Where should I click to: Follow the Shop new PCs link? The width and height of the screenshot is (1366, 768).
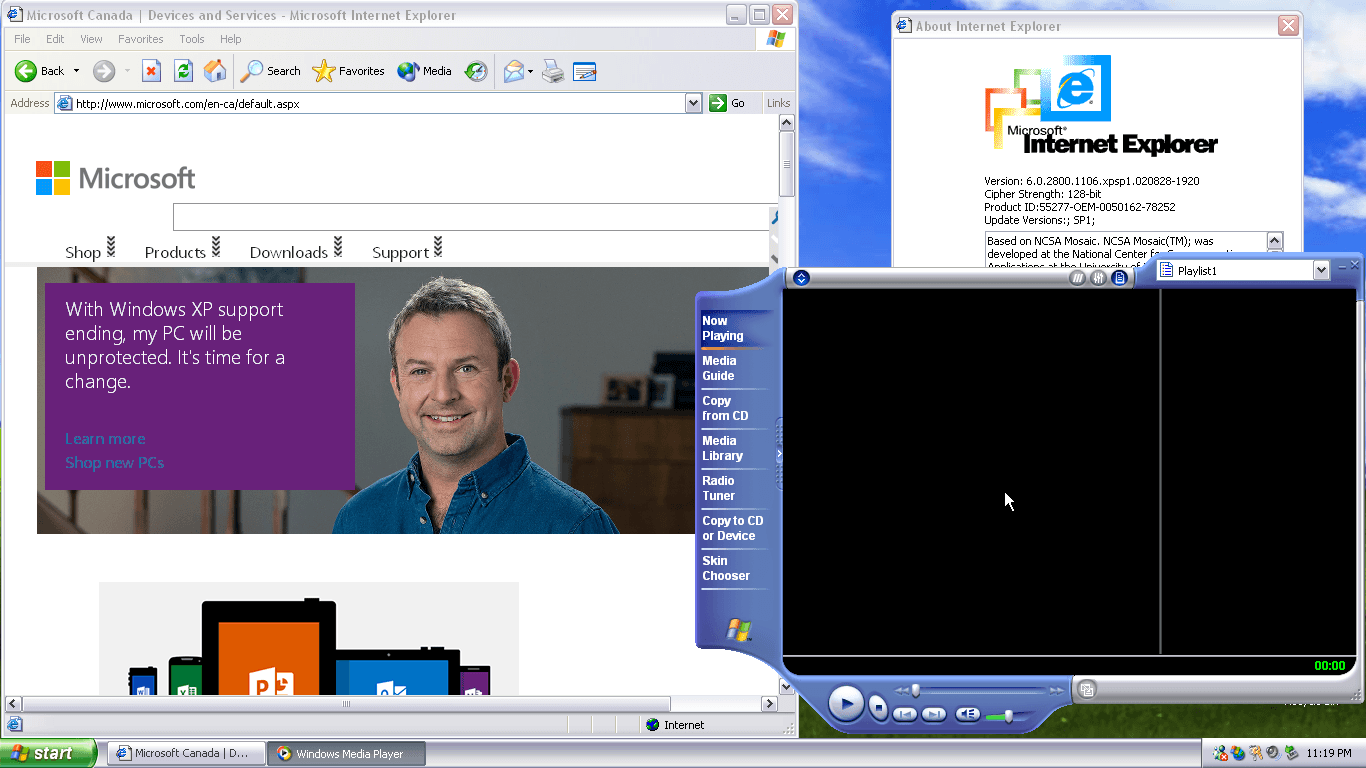tap(115, 463)
